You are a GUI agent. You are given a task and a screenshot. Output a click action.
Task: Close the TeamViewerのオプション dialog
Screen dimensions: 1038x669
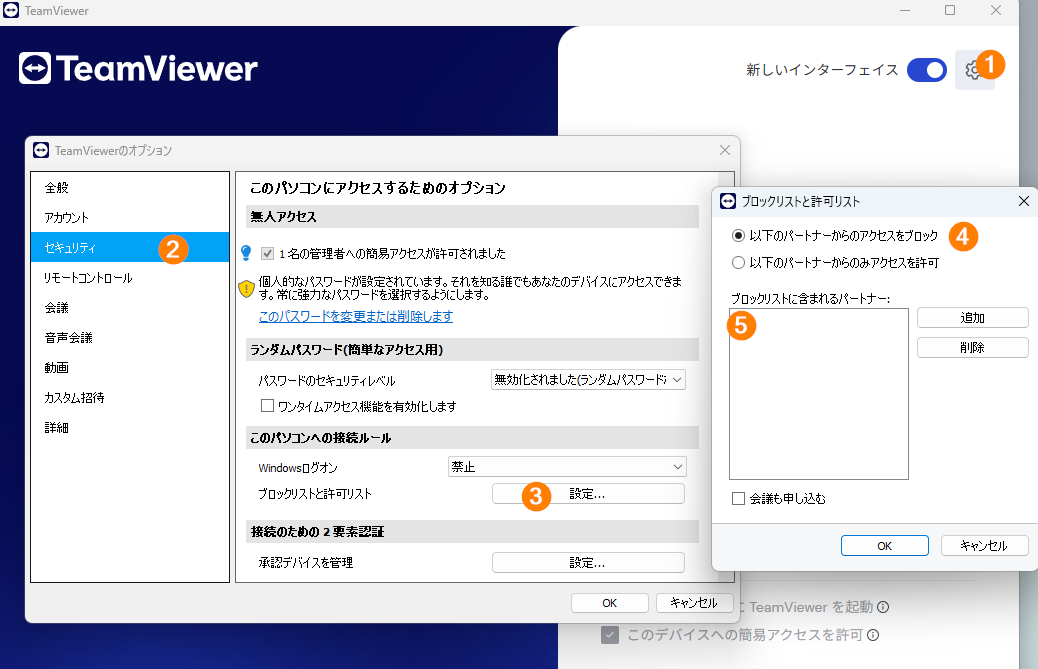[x=725, y=150]
